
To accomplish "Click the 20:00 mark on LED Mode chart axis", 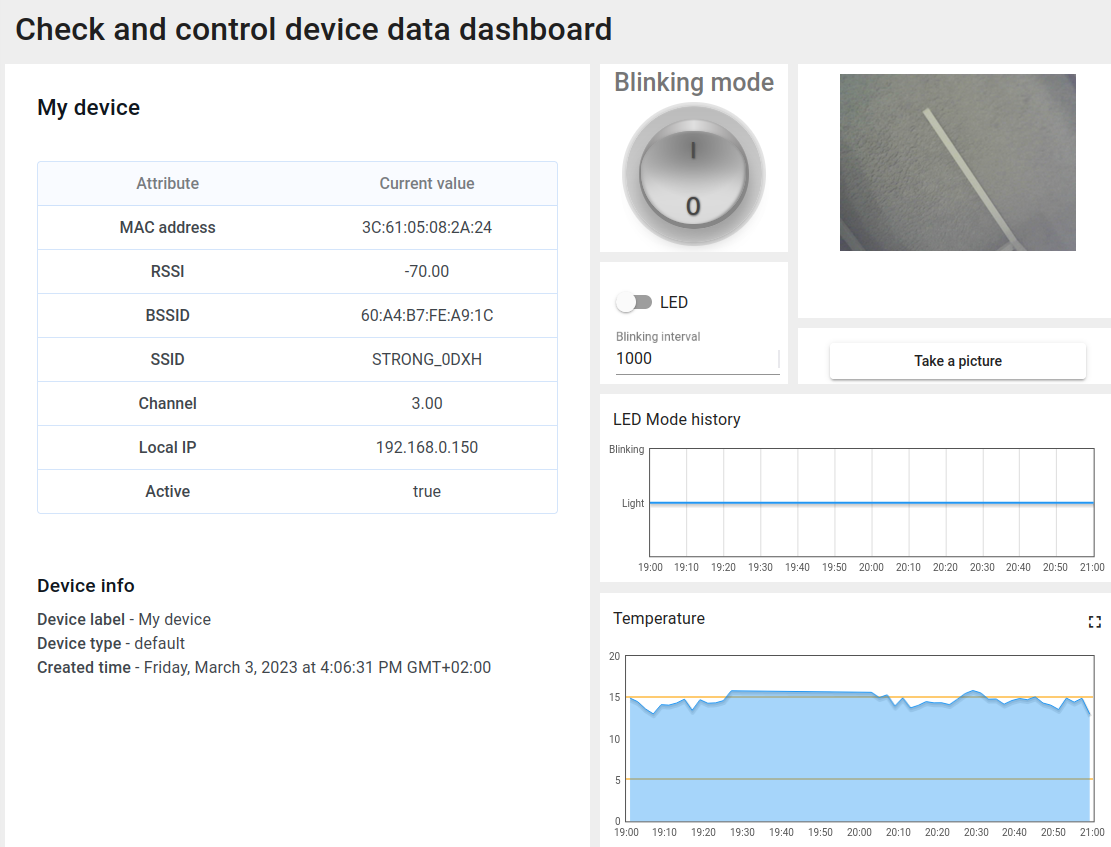I will (x=871, y=567).
